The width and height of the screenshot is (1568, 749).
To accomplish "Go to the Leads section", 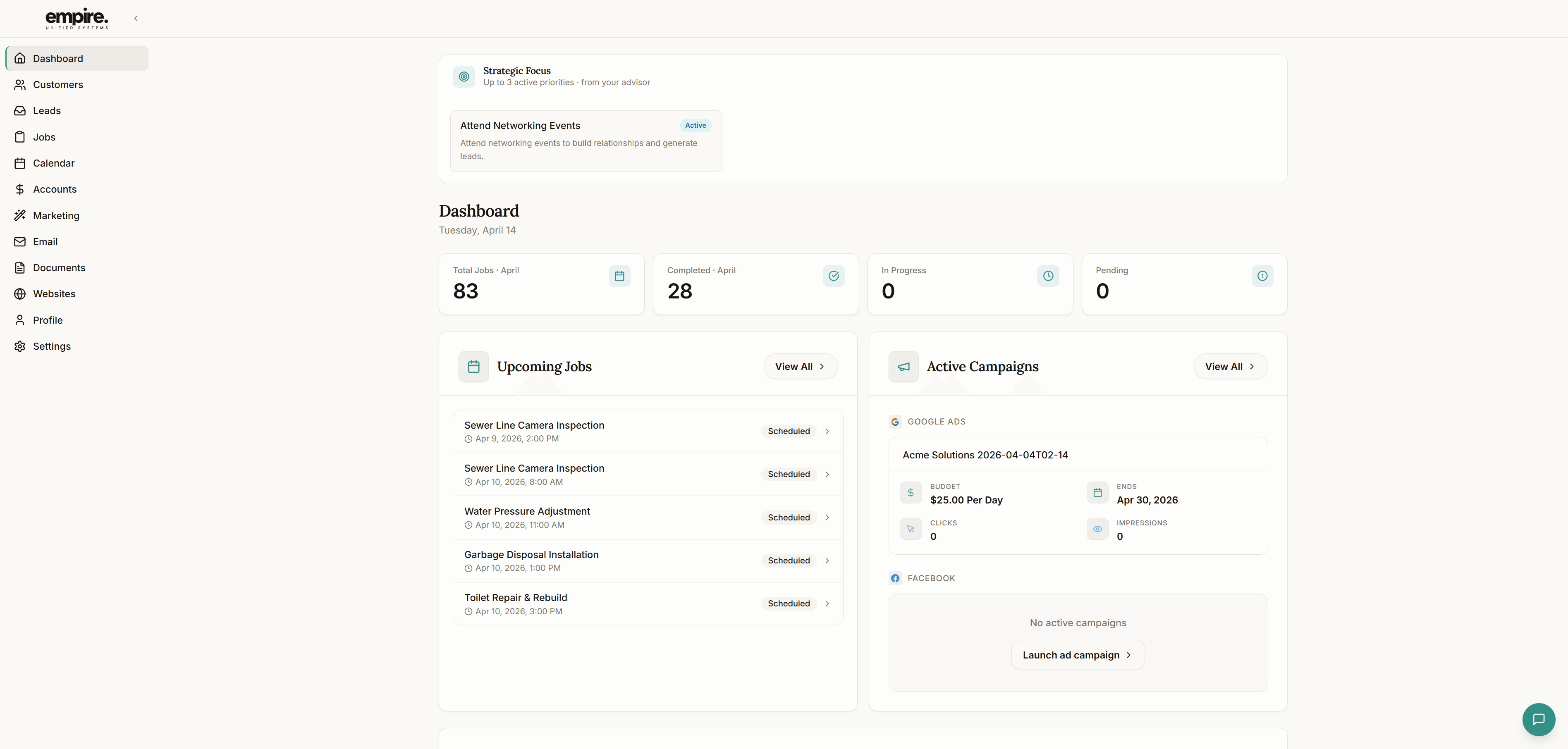I will (76, 111).
